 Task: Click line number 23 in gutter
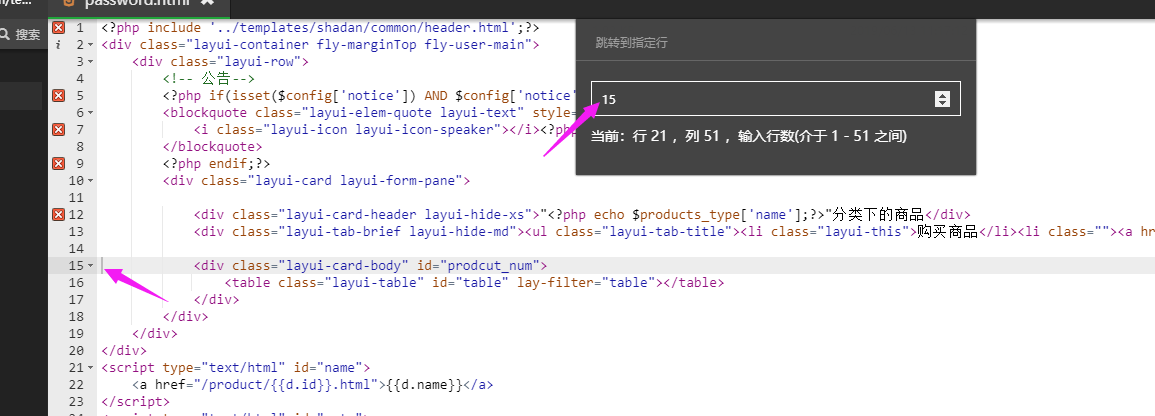click(x=77, y=401)
